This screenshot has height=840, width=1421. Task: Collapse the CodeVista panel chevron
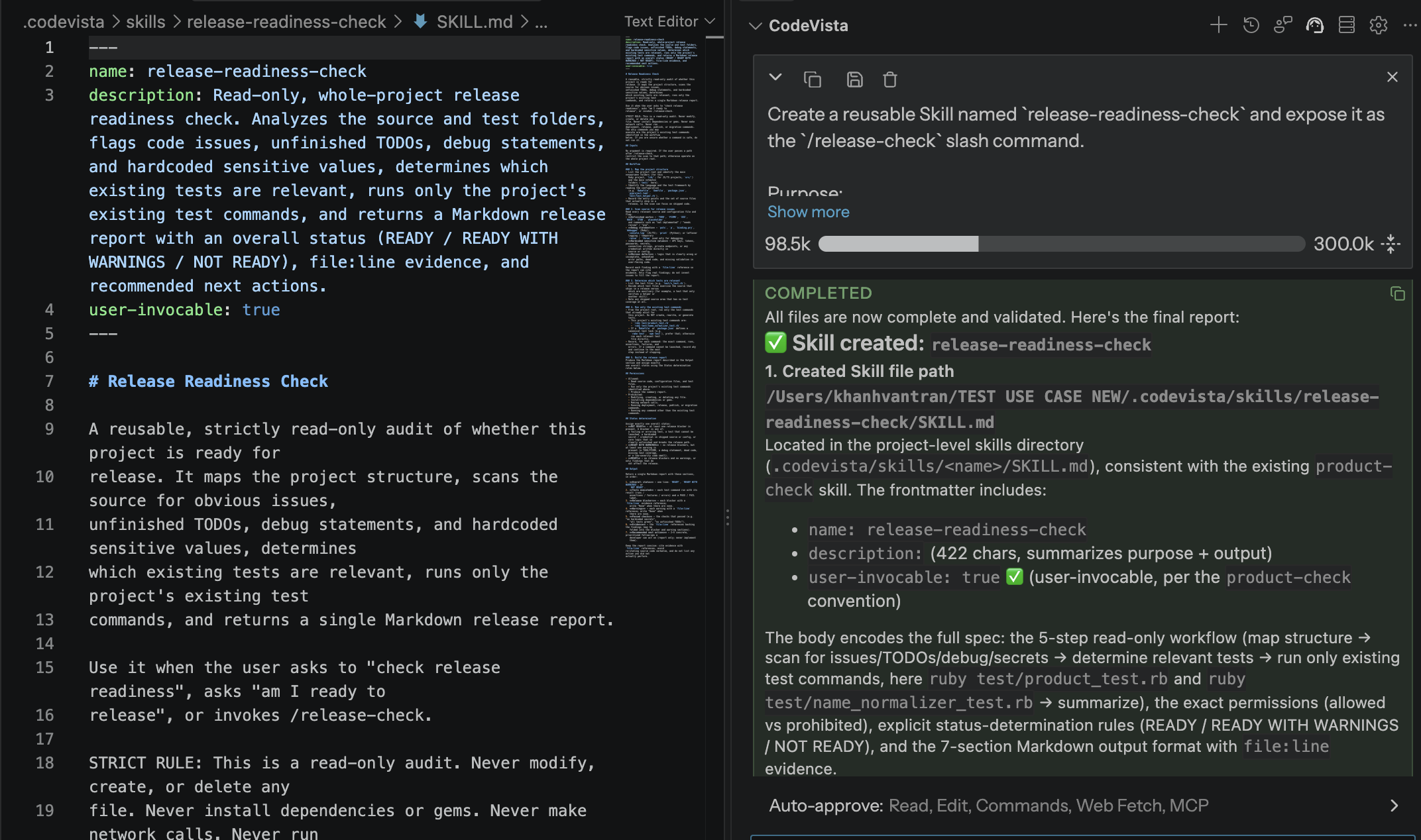(x=755, y=26)
